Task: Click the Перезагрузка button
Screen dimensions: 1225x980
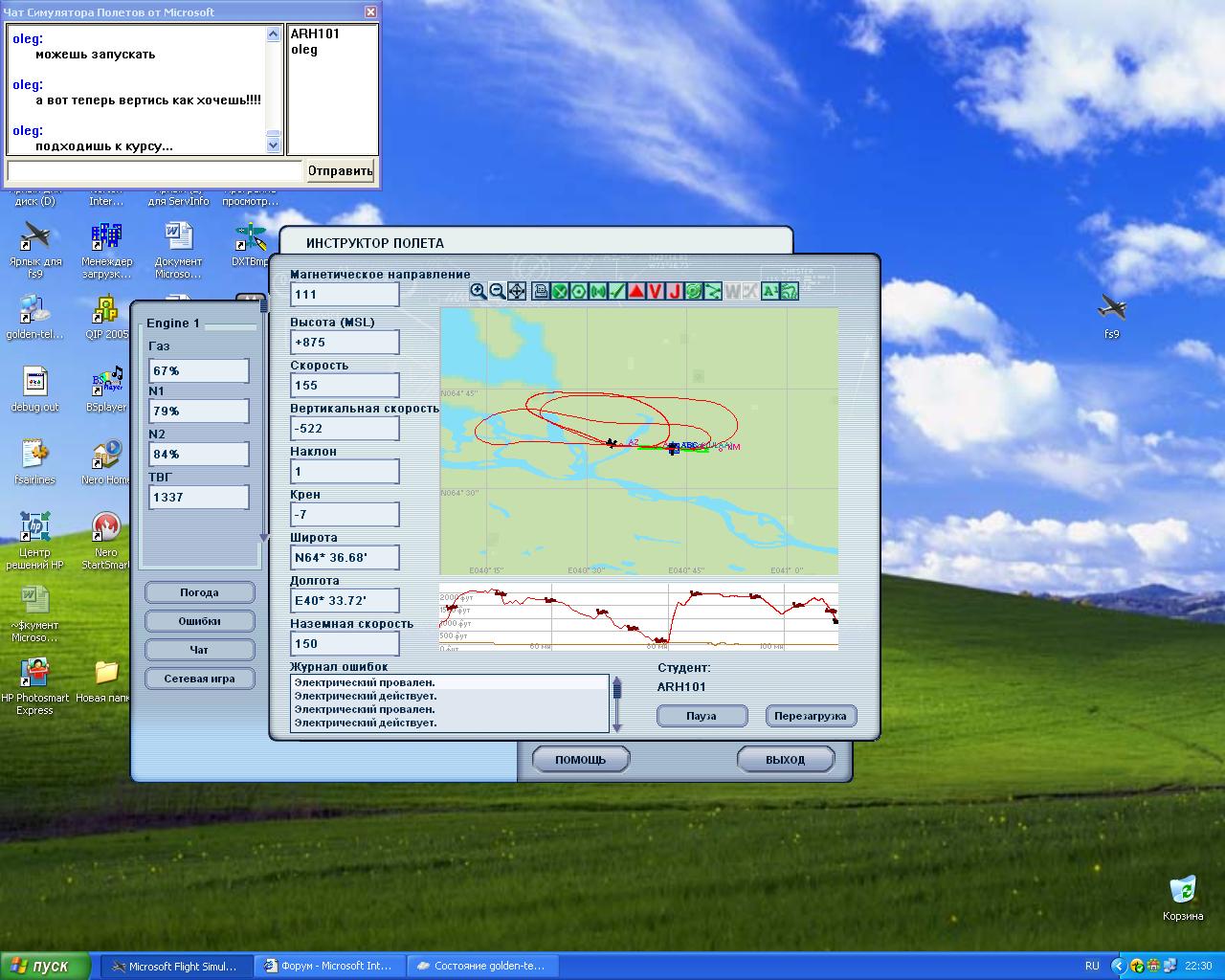Action: (x=811, y=716)
